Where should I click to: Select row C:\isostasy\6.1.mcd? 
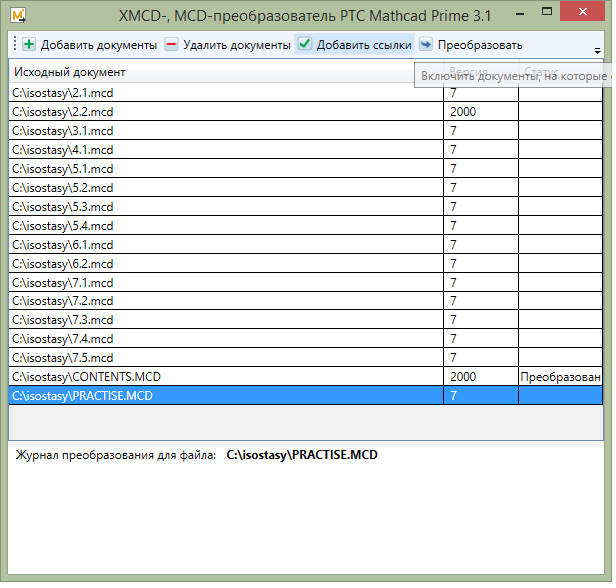tap(305, 244)
